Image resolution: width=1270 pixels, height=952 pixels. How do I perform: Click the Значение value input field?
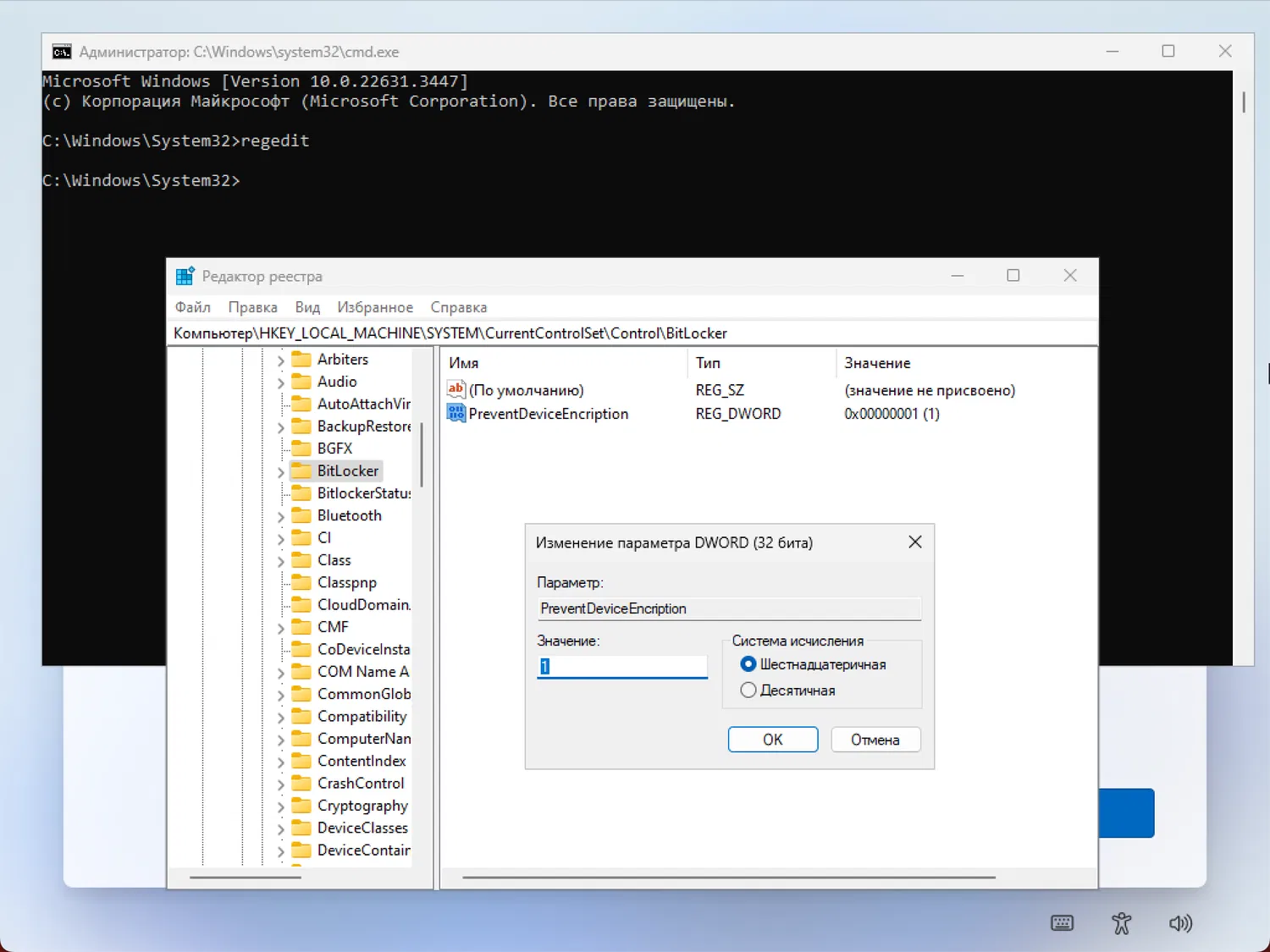pyautogui.click(x=622, y=666)
